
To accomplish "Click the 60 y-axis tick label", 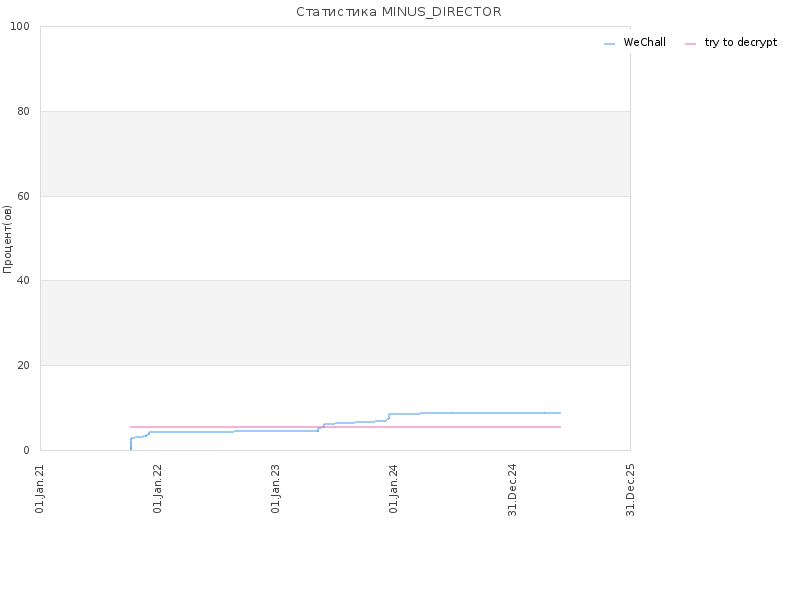I will coord(23,196).
